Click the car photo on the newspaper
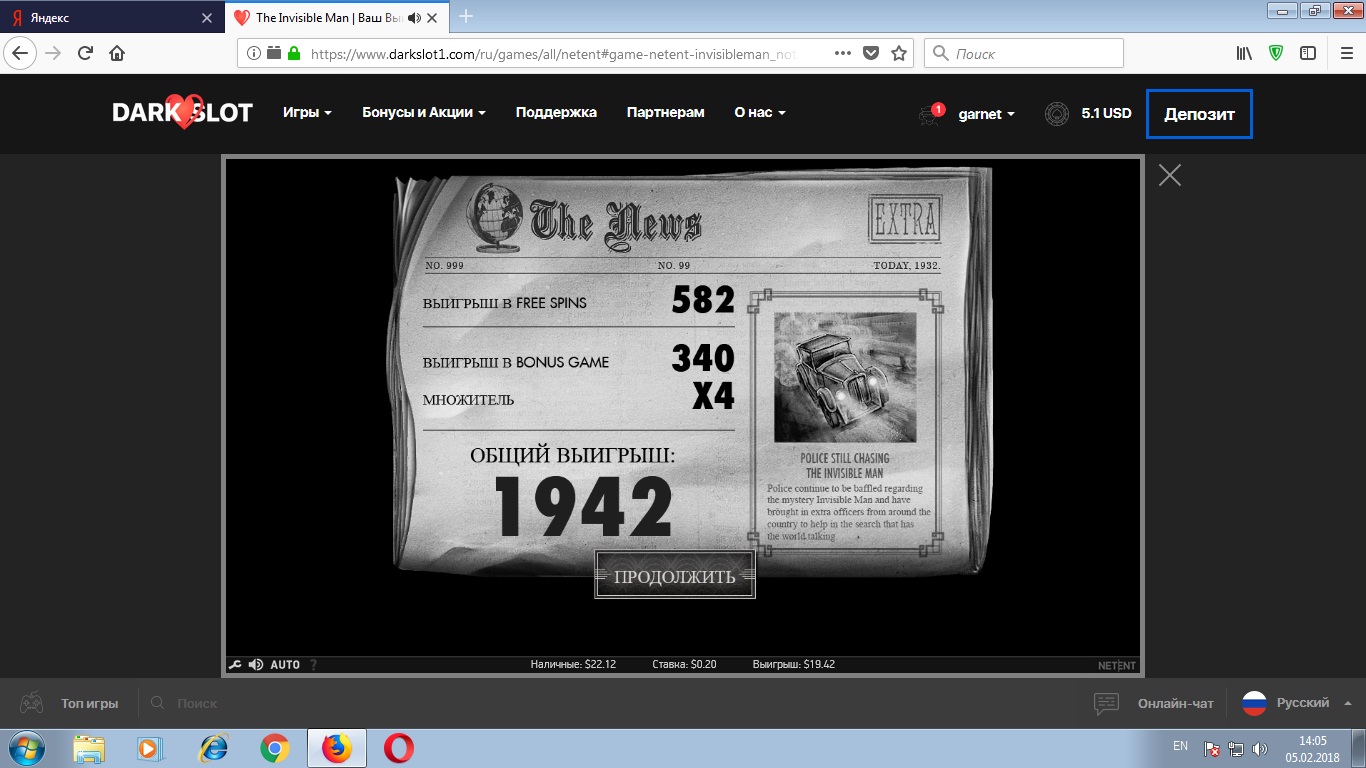Screen dimensions: 1366x768 coord(845,377)
